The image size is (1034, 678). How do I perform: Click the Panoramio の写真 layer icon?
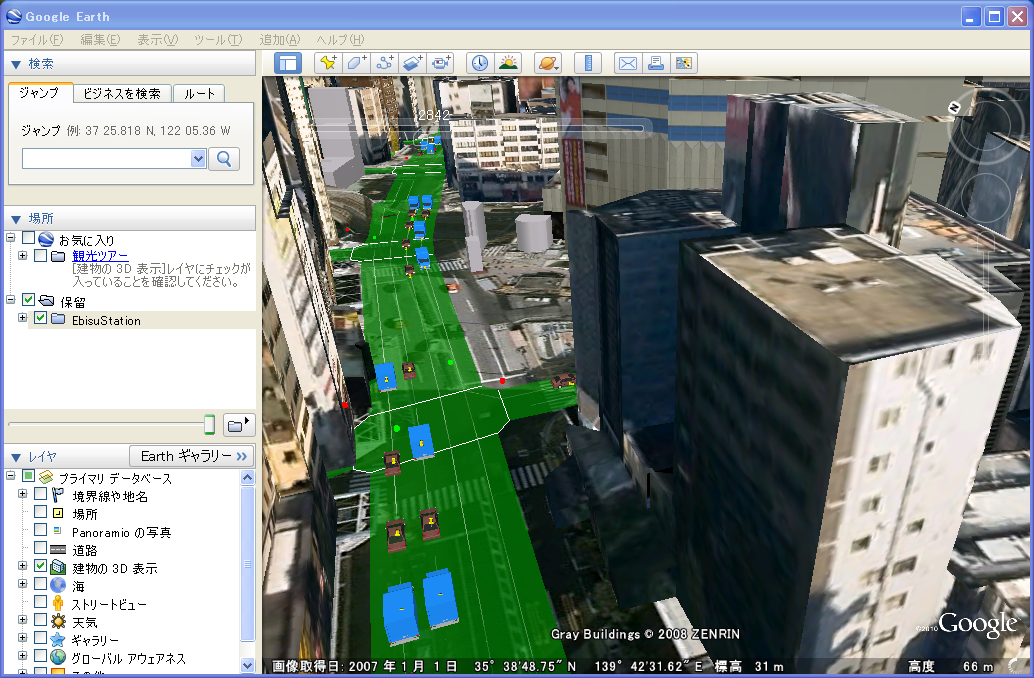click(x=58, y=530)
